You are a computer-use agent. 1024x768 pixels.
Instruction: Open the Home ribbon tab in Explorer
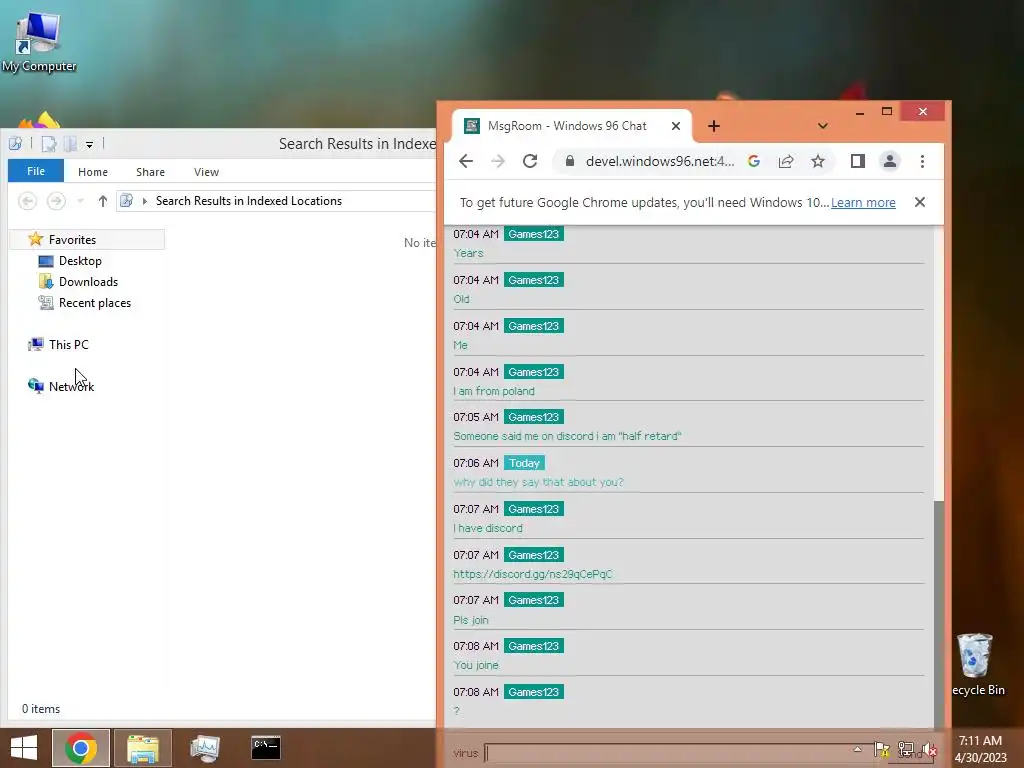(93, 172)
